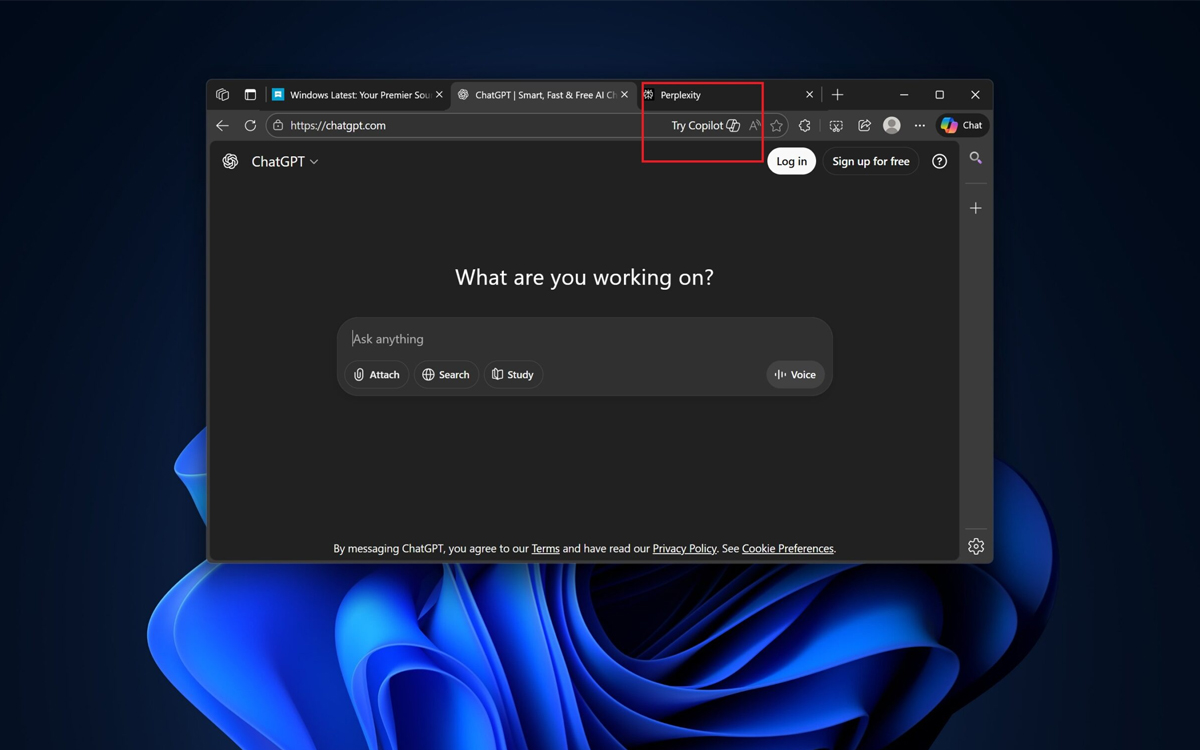Switch to the Perplexity tab
The width and height of the screenshot is (1200, 750).
(720, 95)
